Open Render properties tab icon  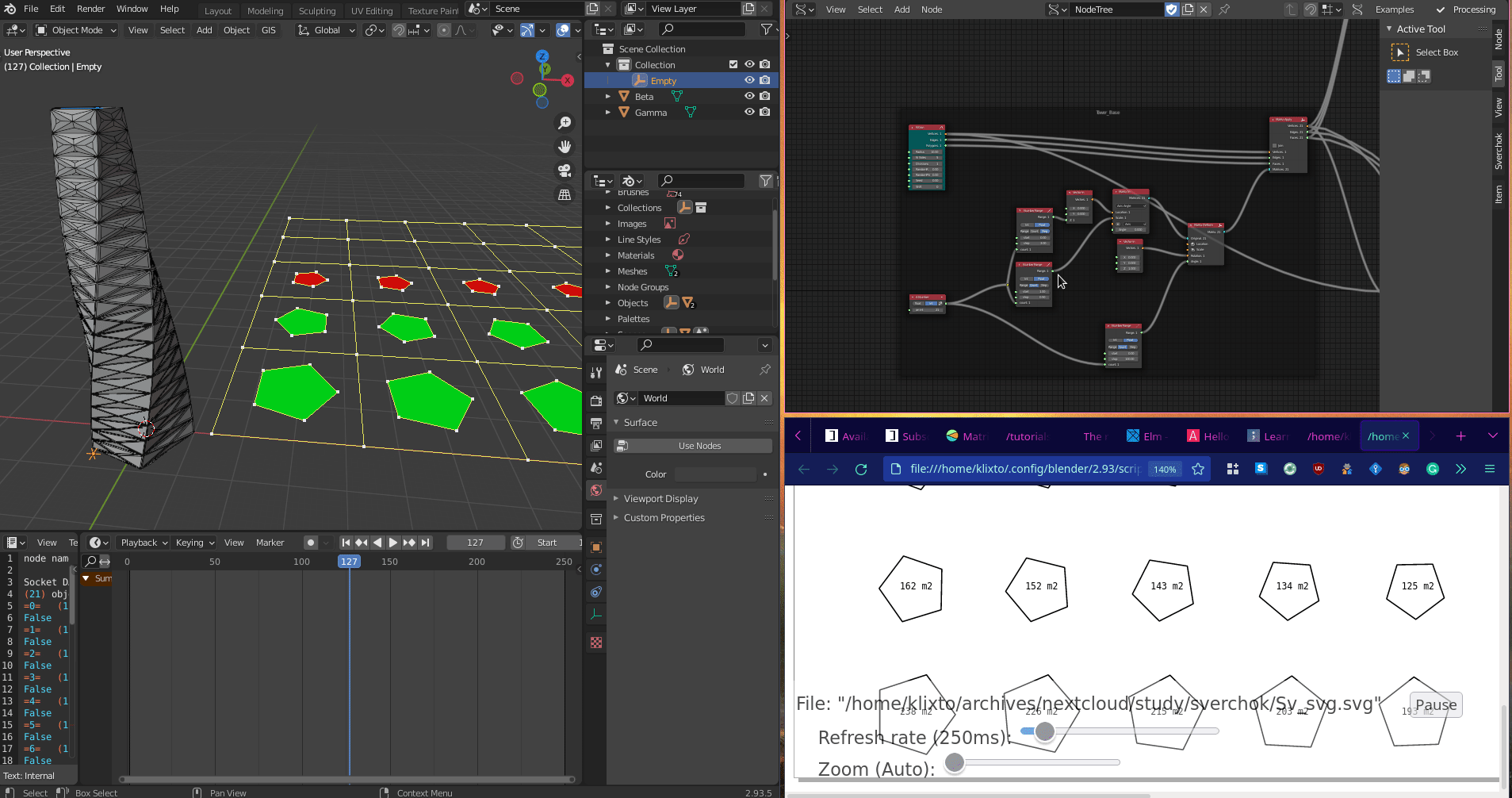click(596, 401)
